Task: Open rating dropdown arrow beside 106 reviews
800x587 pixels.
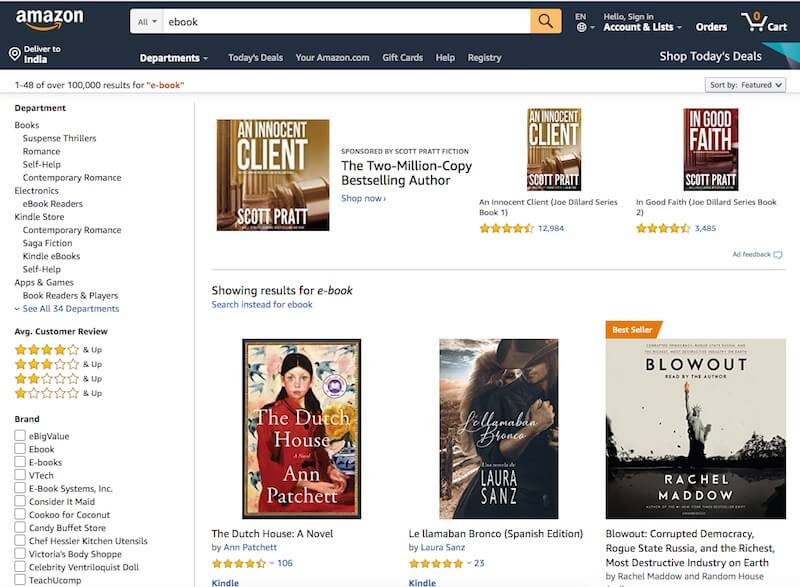Action: [x=272, y=563]
